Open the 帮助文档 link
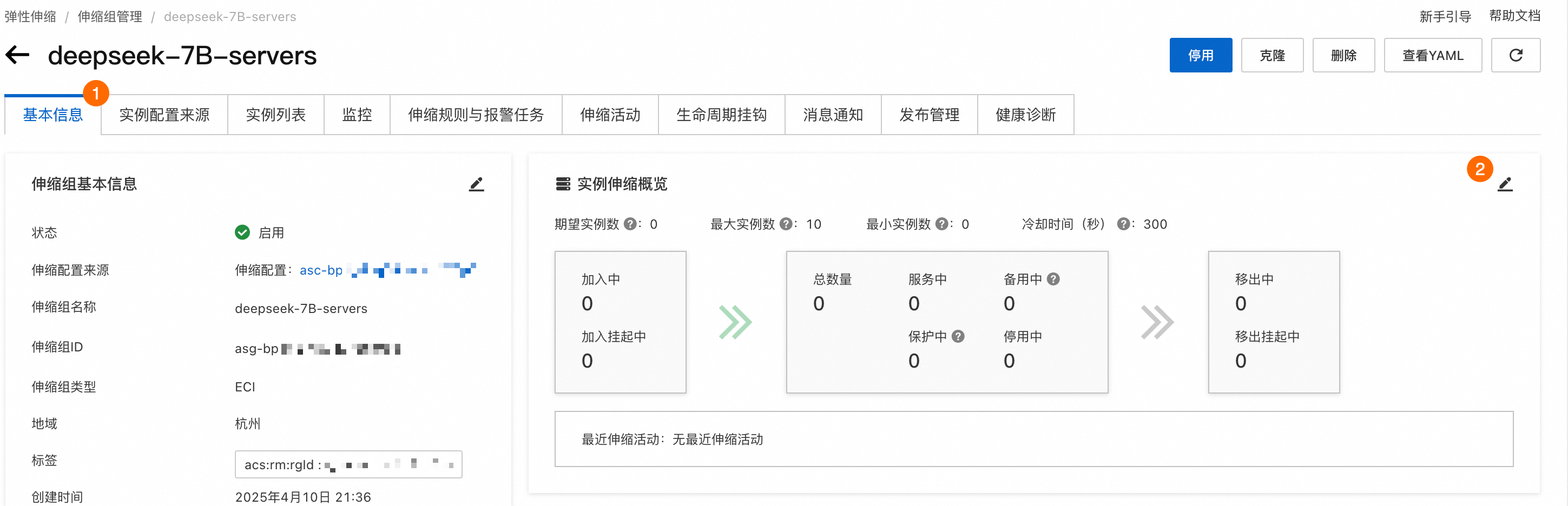 tap(1514, 16)
